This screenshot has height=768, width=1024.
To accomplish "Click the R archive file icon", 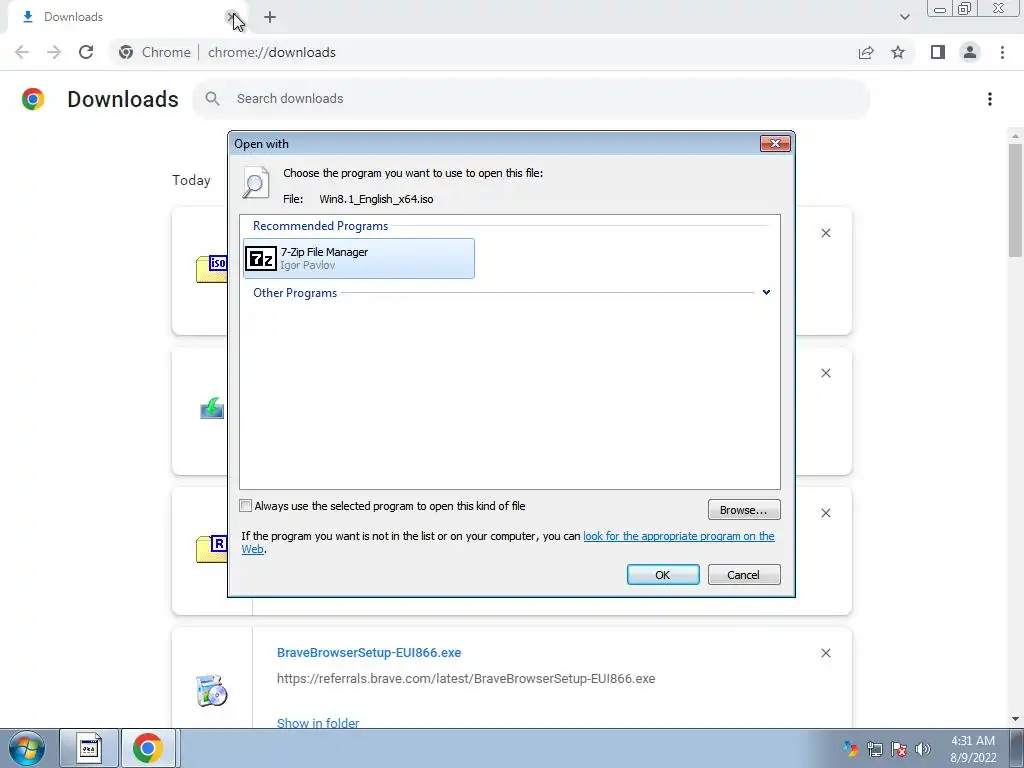I will click(212, 549).
